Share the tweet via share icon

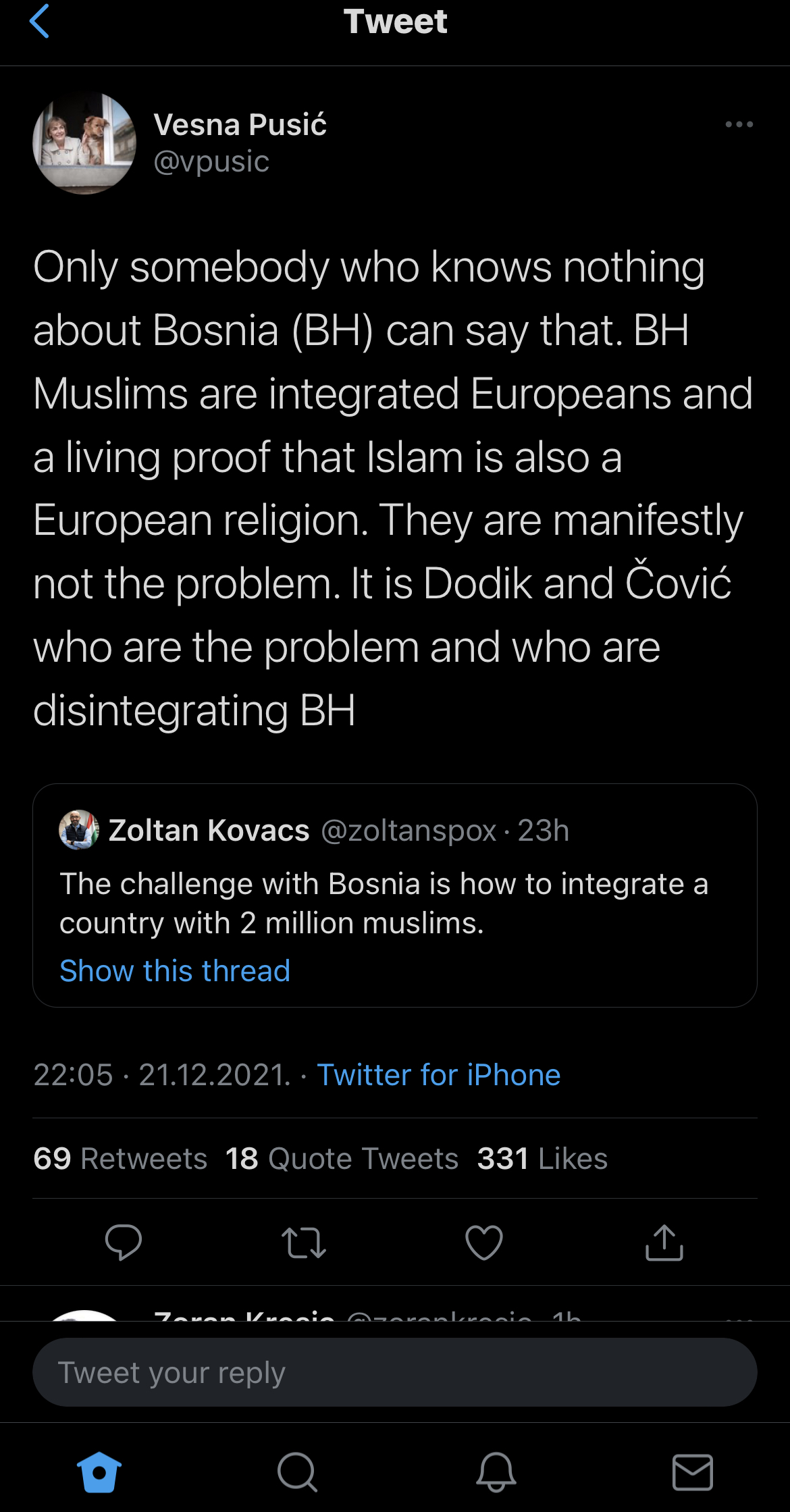tap(664, 1243)
